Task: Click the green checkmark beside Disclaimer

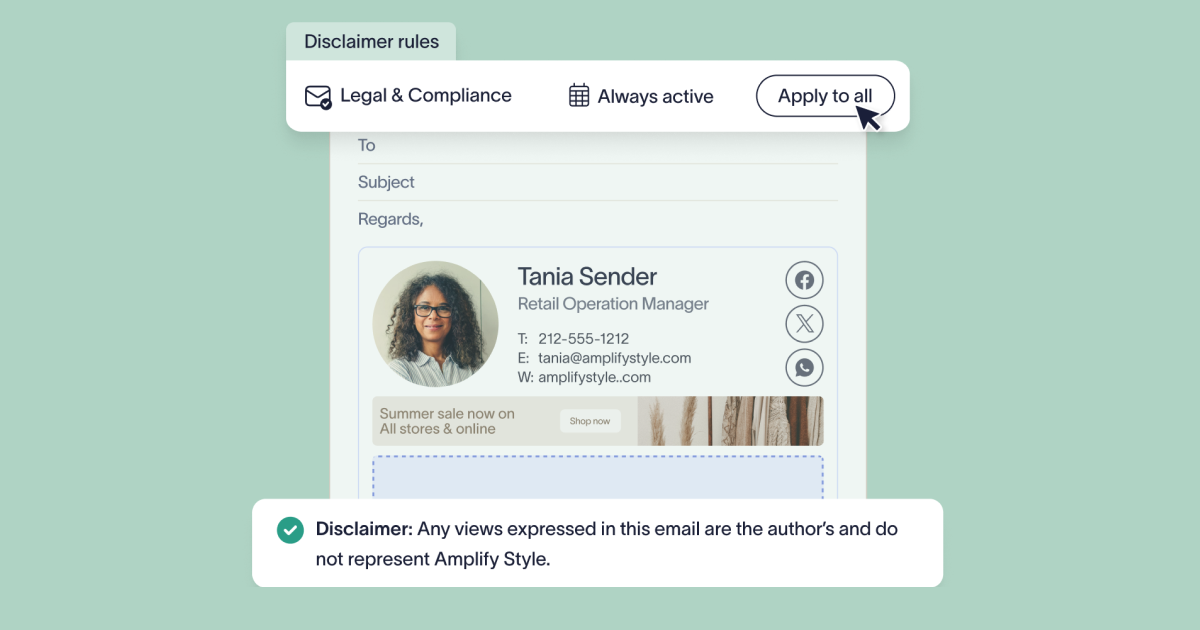Action: coord(290,530)
